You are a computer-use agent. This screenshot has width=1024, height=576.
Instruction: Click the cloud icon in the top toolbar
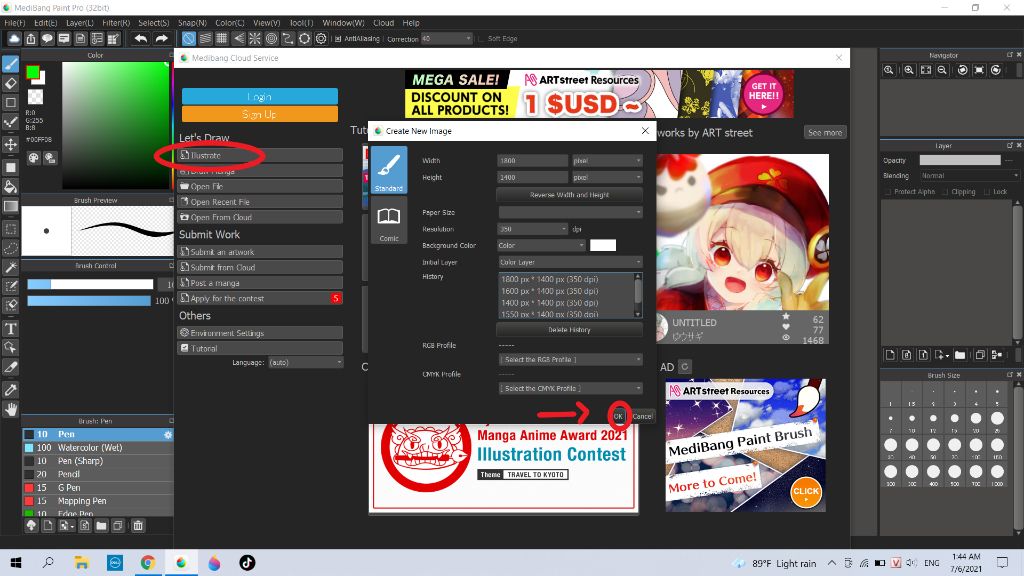tap(14, 39)
